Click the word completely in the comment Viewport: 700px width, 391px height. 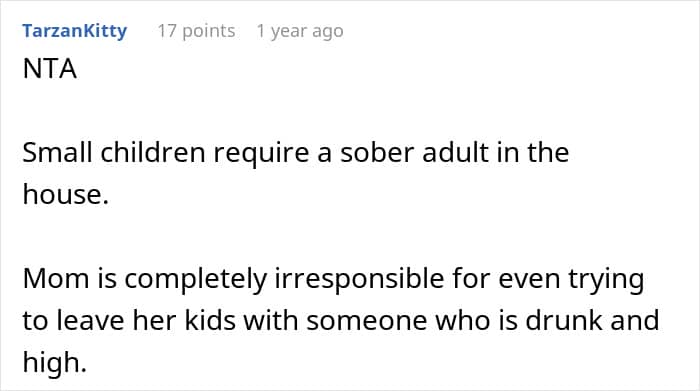[195, 281]
